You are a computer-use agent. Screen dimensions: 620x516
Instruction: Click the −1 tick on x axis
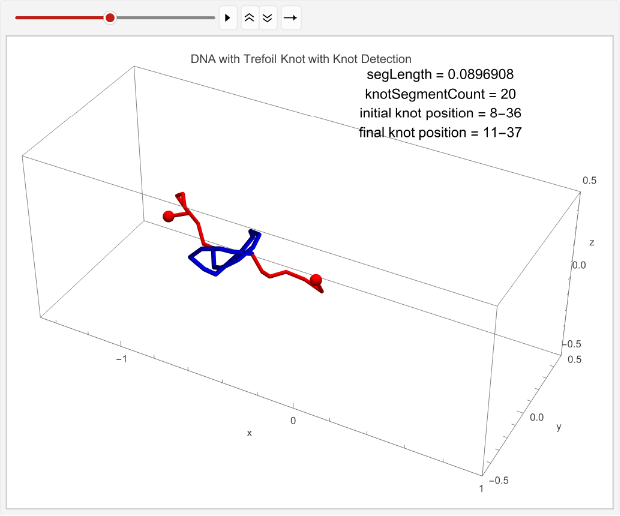click(121, 357)
